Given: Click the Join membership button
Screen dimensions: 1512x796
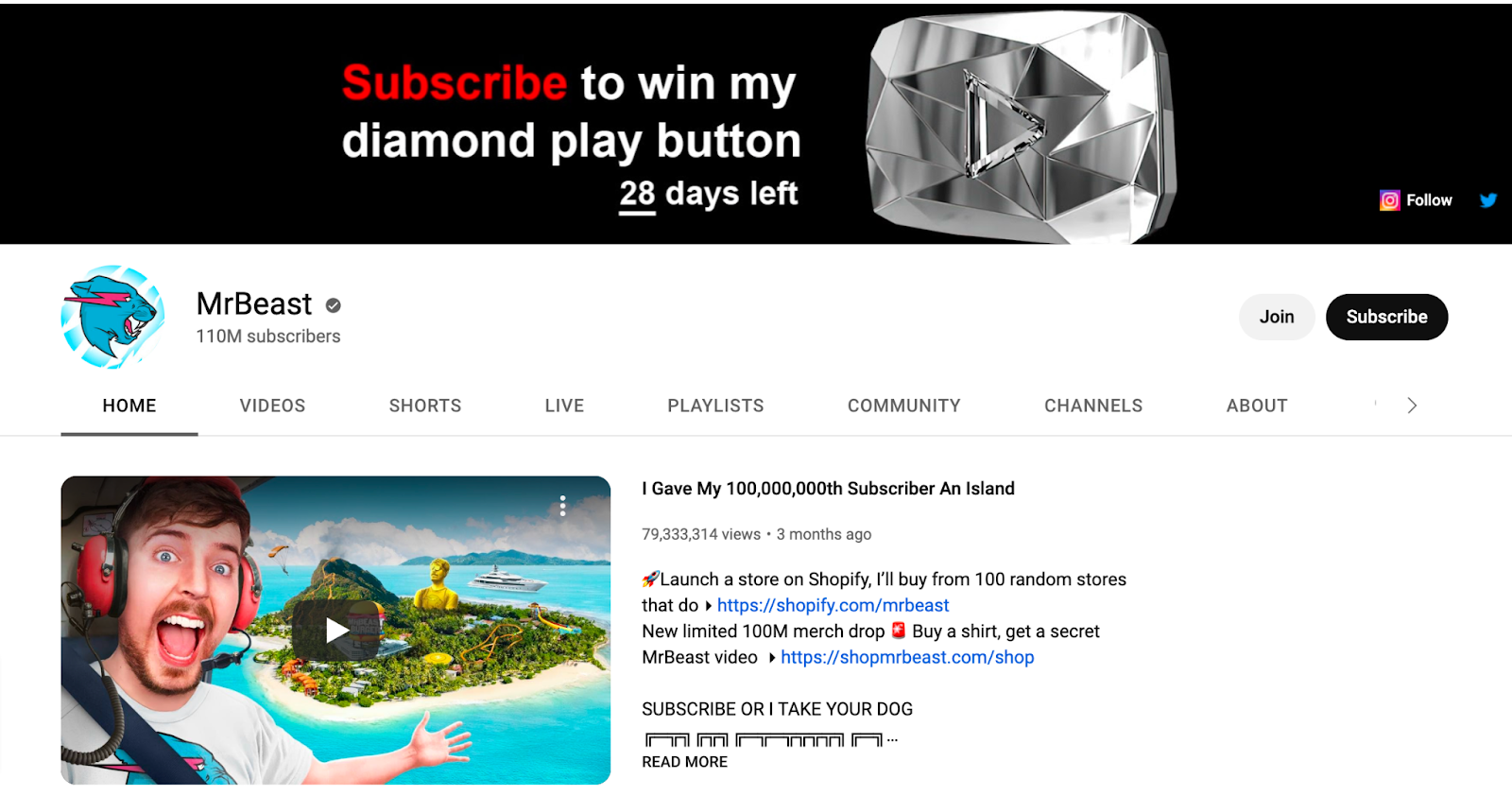Looking at the screenshot, I should pos(1277,317).
